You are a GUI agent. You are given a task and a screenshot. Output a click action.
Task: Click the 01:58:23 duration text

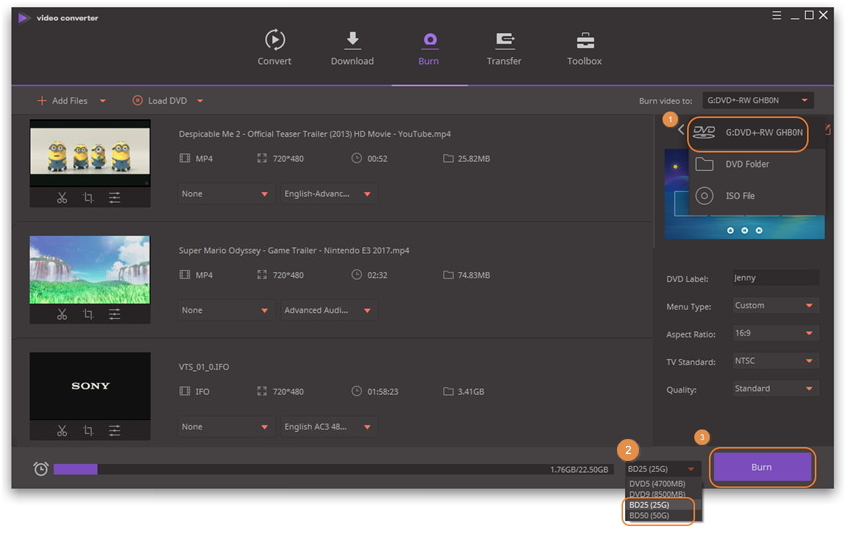383,392
